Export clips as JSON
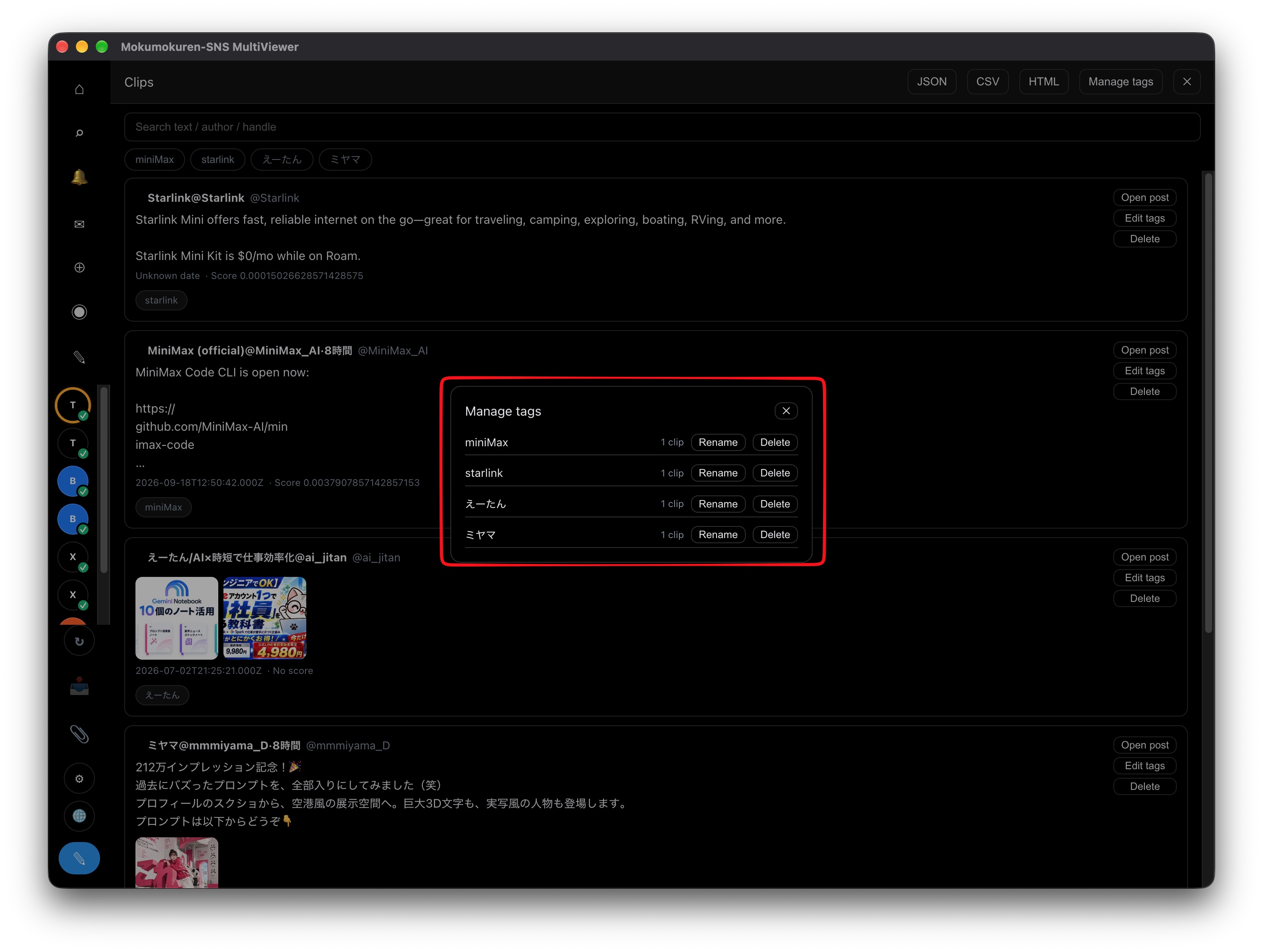Viewport: 1263px width, 952px height. [931, 81]
